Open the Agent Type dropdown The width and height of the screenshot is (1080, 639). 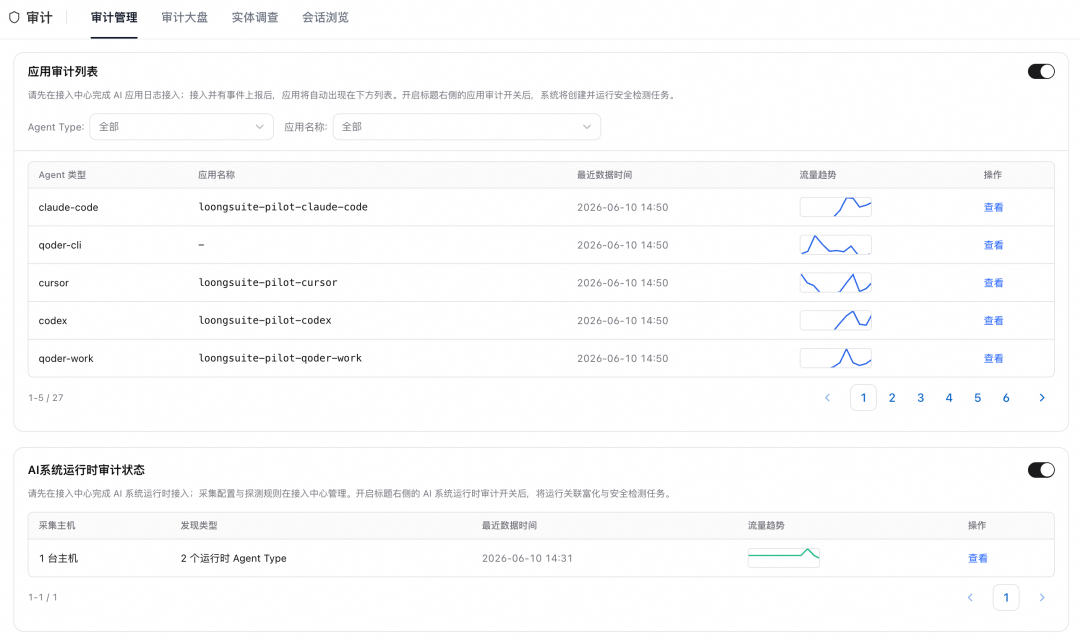tap(182, 127)
